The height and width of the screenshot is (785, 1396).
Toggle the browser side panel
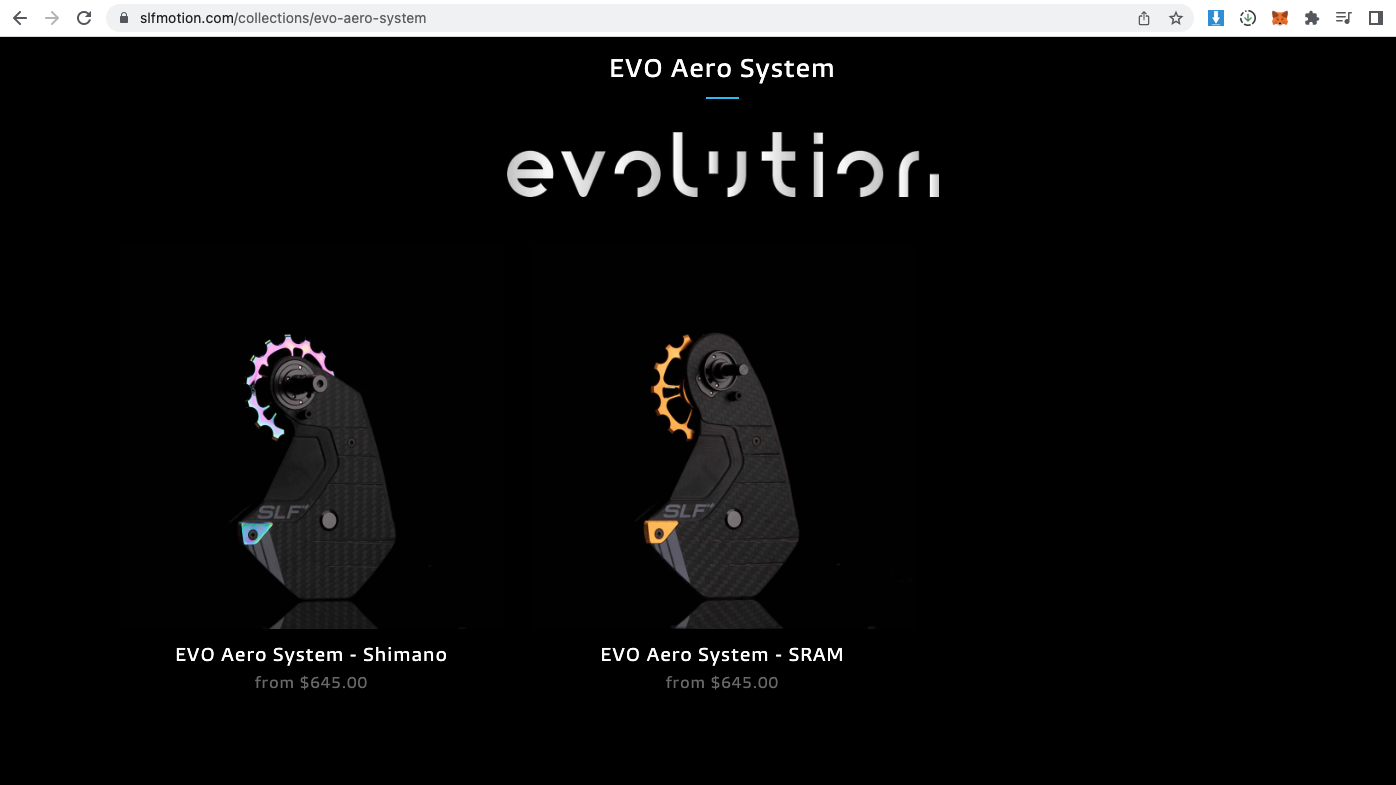[1376, 18]
